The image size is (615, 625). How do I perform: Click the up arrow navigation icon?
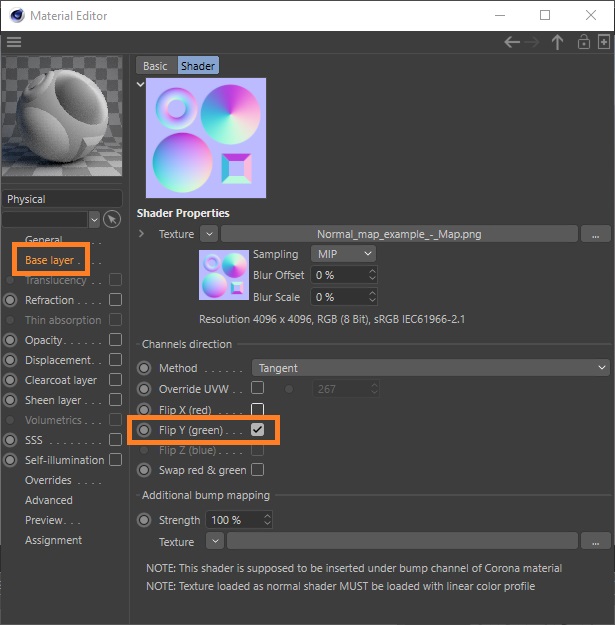click(557, 42)
